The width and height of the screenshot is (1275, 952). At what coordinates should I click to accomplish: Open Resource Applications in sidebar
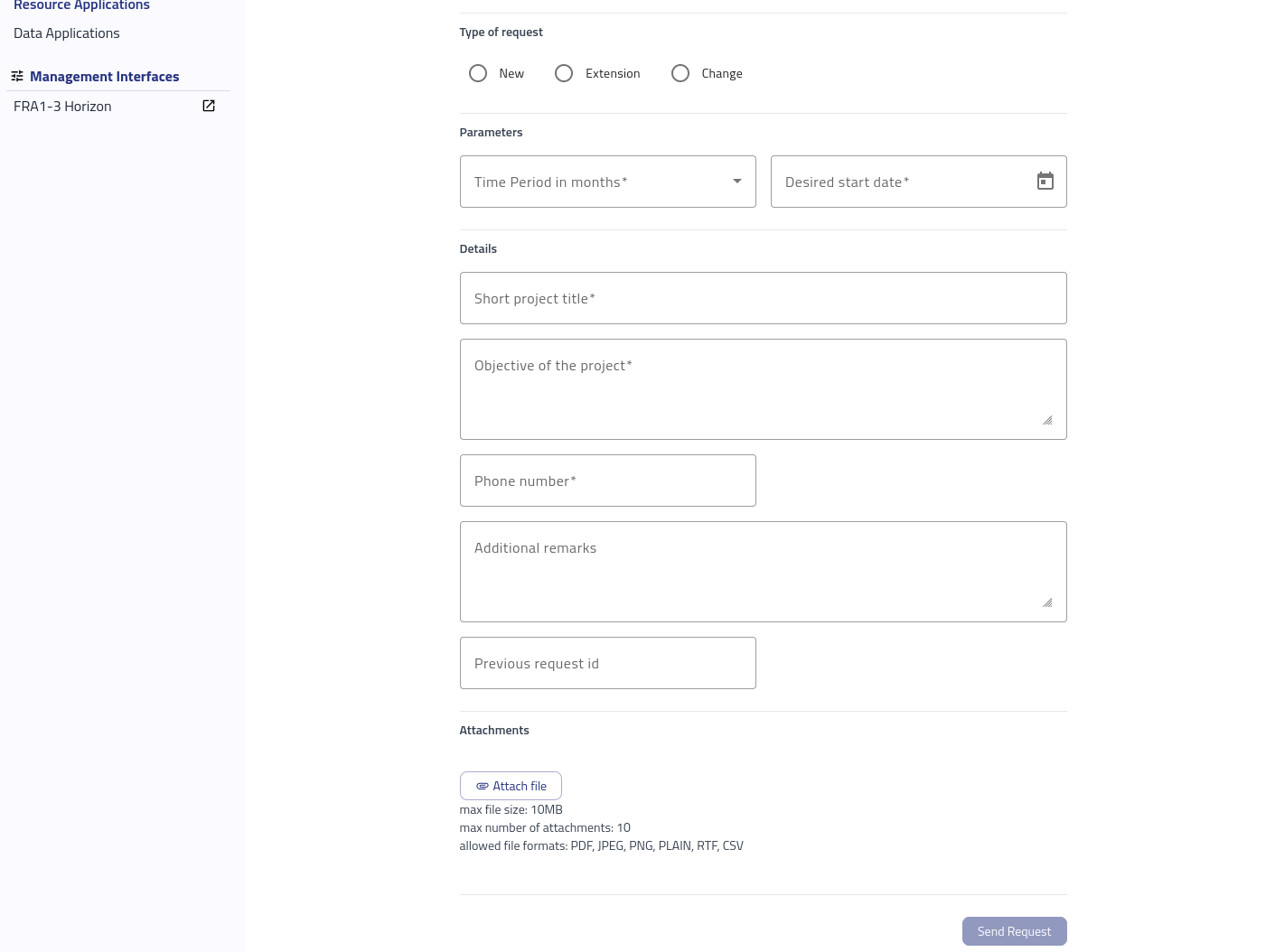[x=81, y=5]
